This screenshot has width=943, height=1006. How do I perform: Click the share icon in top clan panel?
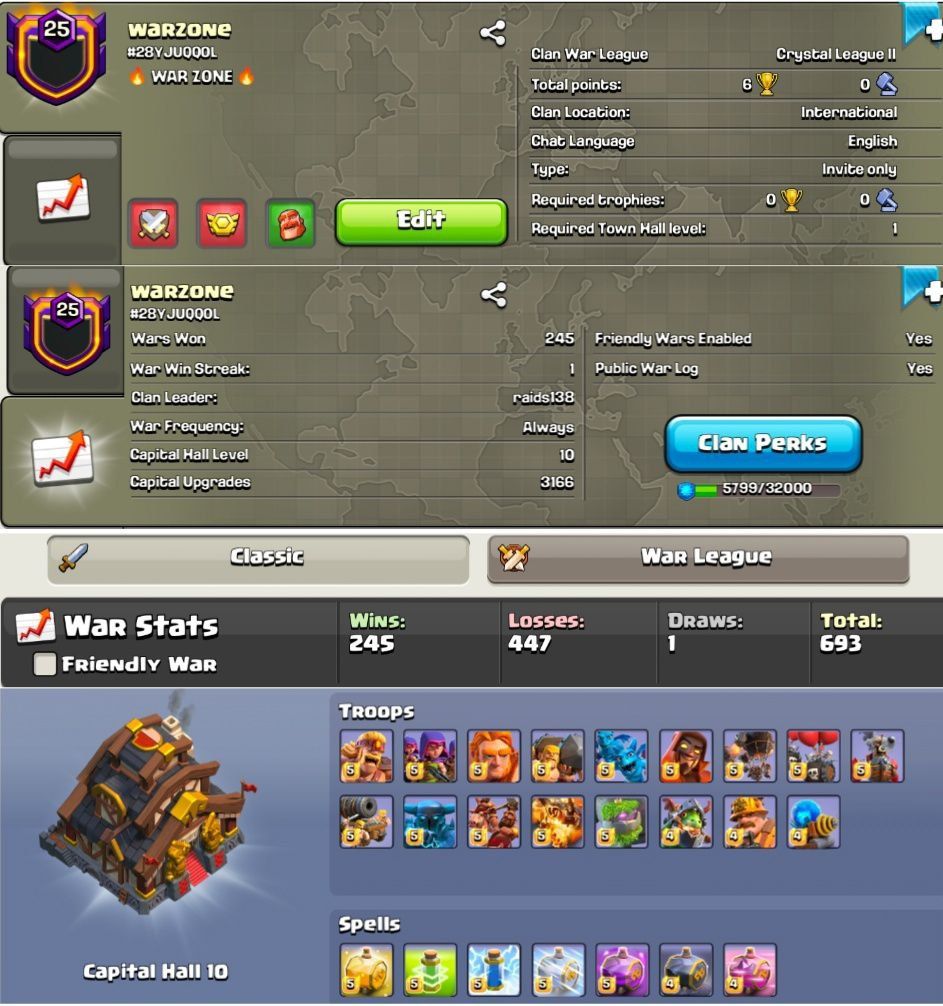(493, 33)
